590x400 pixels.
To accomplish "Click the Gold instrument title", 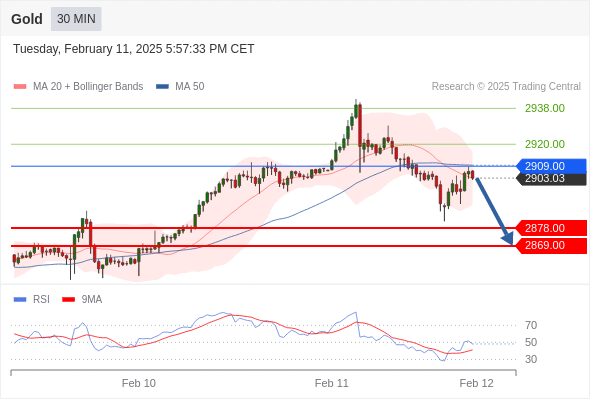I will pyautogui.click(x=27, y=19).
